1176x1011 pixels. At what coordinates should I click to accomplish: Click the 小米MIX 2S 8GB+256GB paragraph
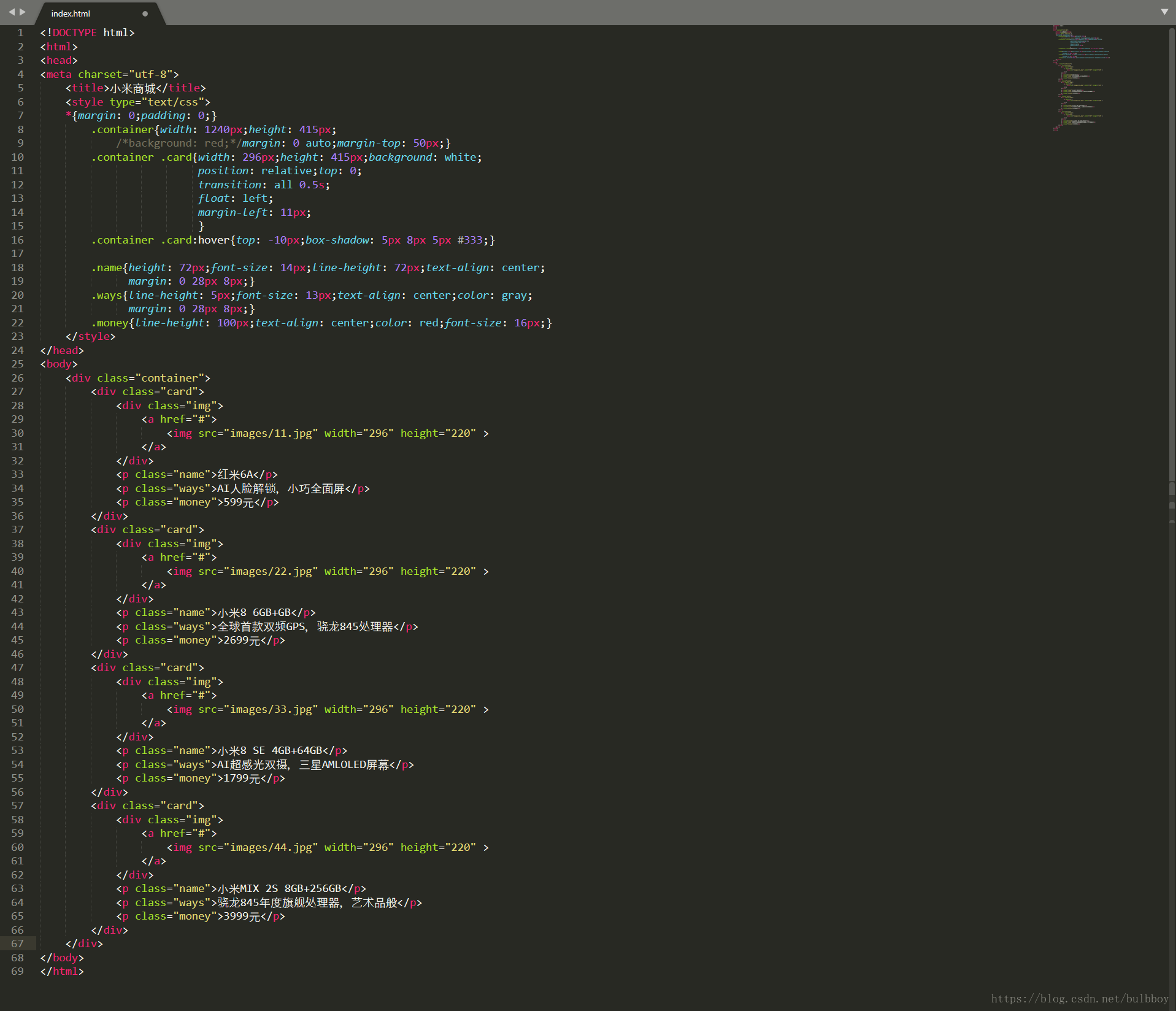pos(241,888)
